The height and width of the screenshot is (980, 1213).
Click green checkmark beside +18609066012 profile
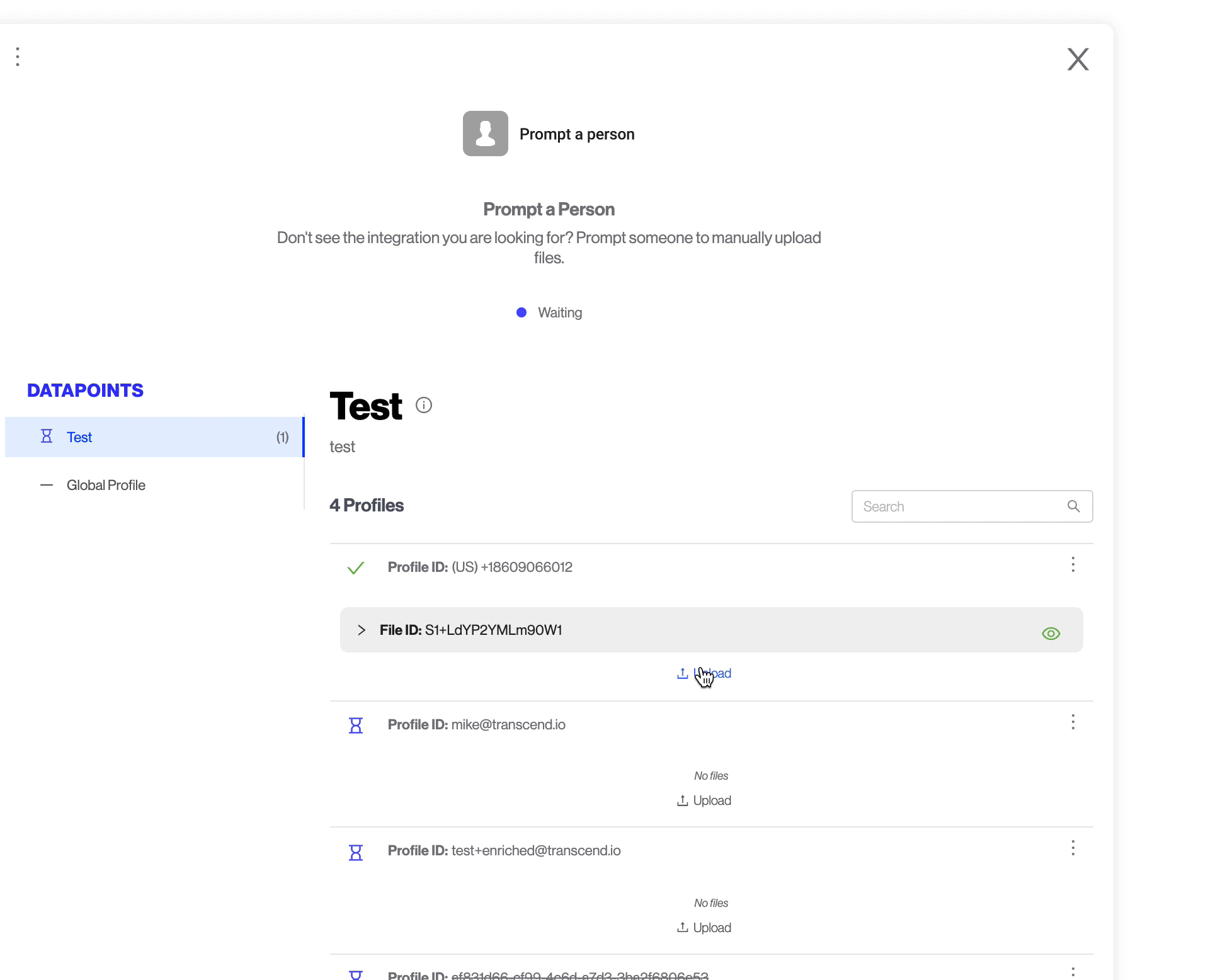coord(356,567)
